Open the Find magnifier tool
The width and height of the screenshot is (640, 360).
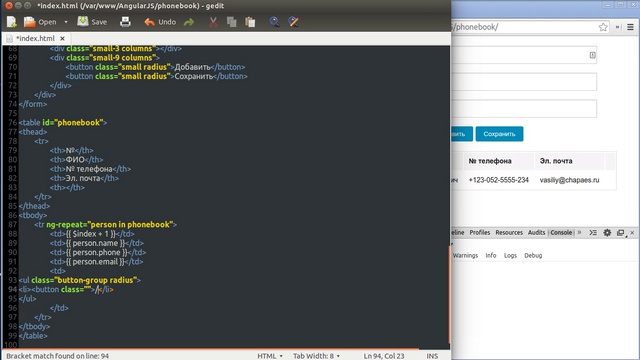click(x=274, y=22)
